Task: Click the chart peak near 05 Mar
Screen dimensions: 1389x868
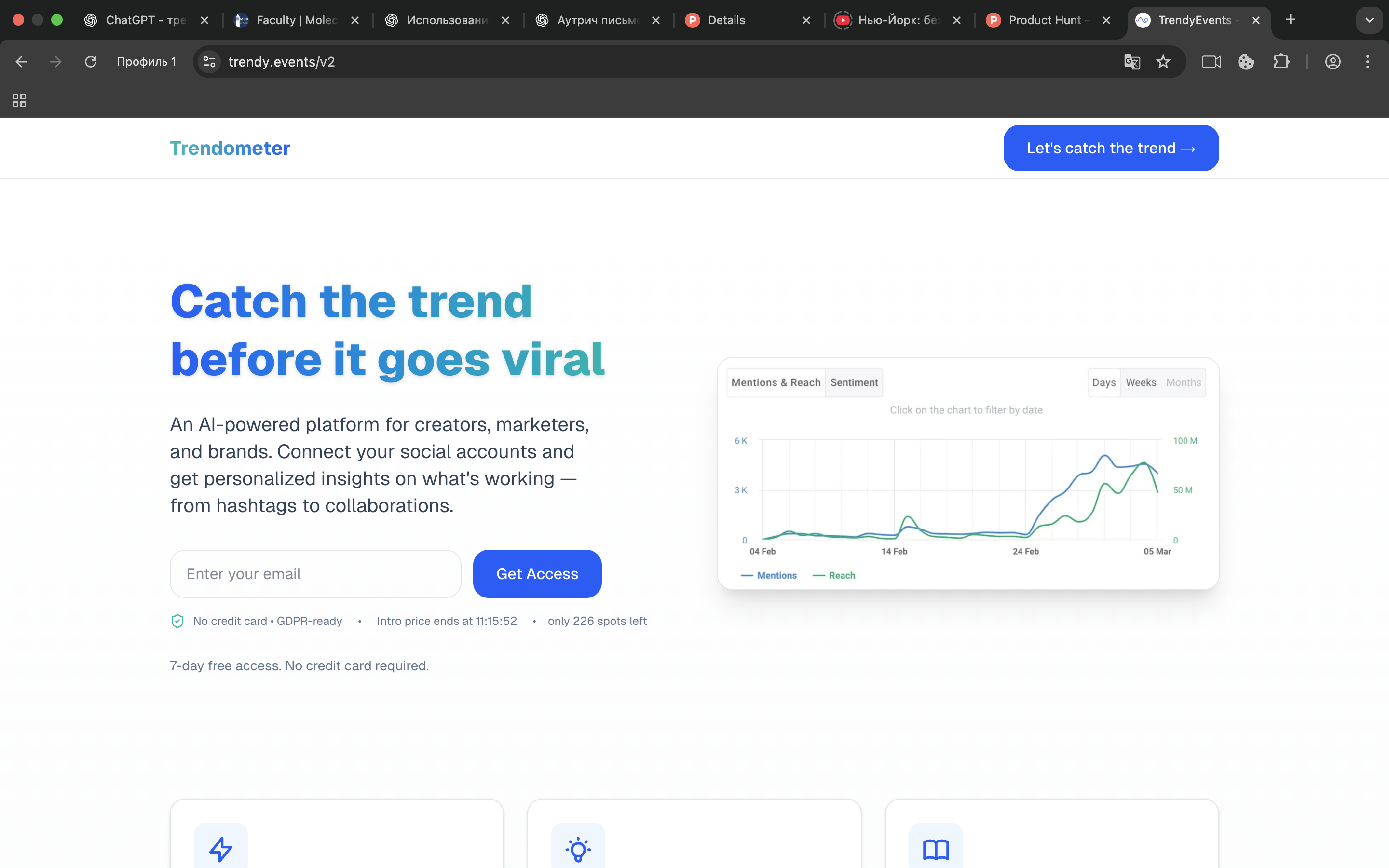Action: 1144,463
